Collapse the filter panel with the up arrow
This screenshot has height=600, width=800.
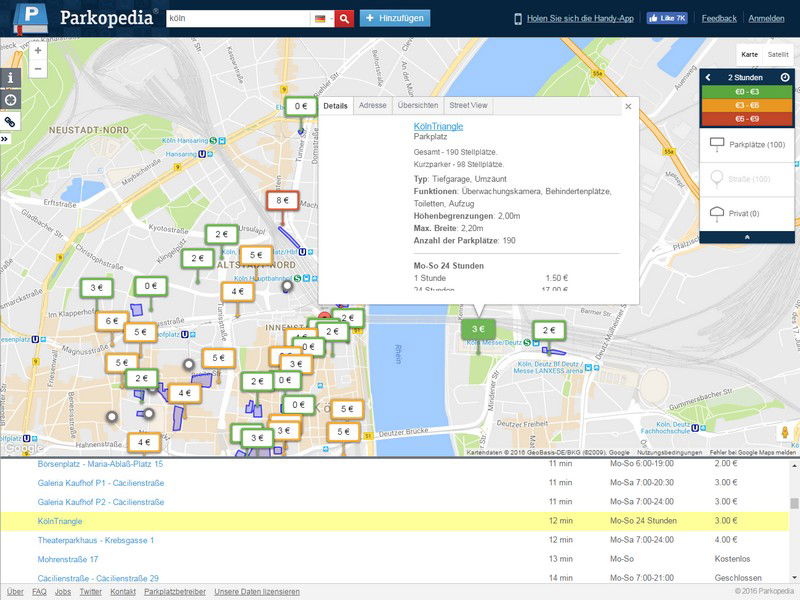pos(747,237)
